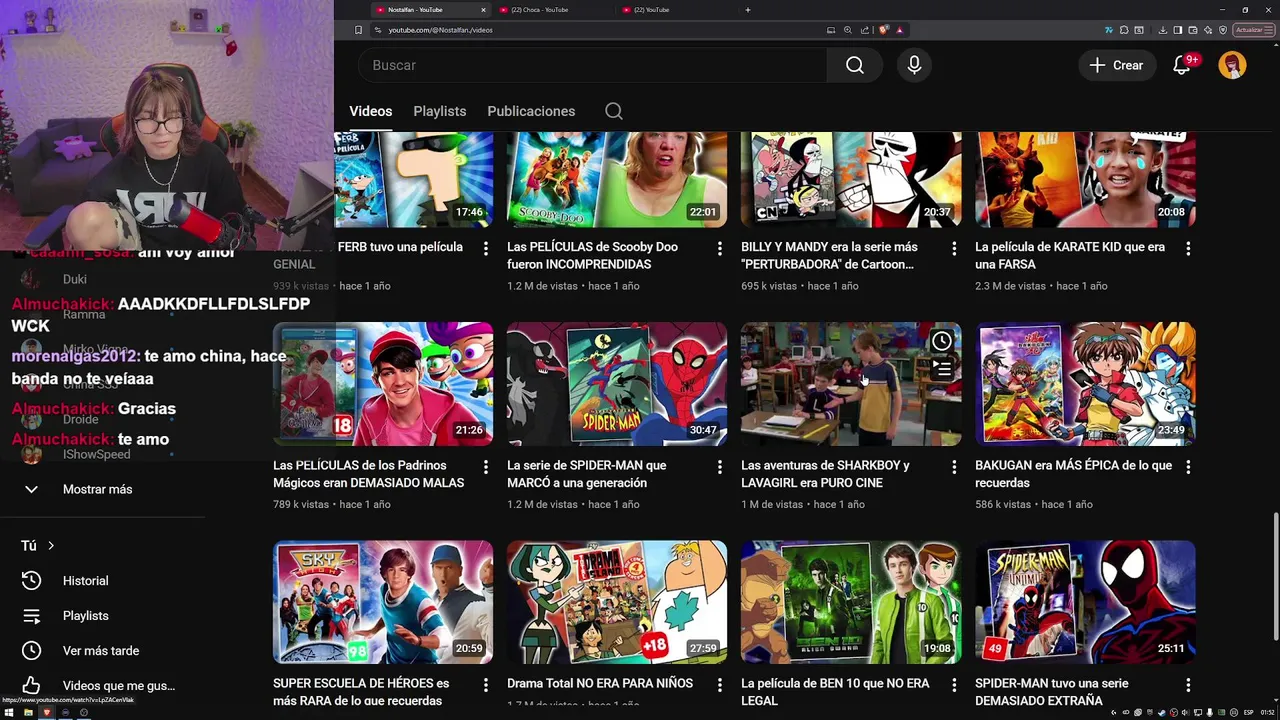Click Brave browser icon in taskbar

[x=45, y=713]
